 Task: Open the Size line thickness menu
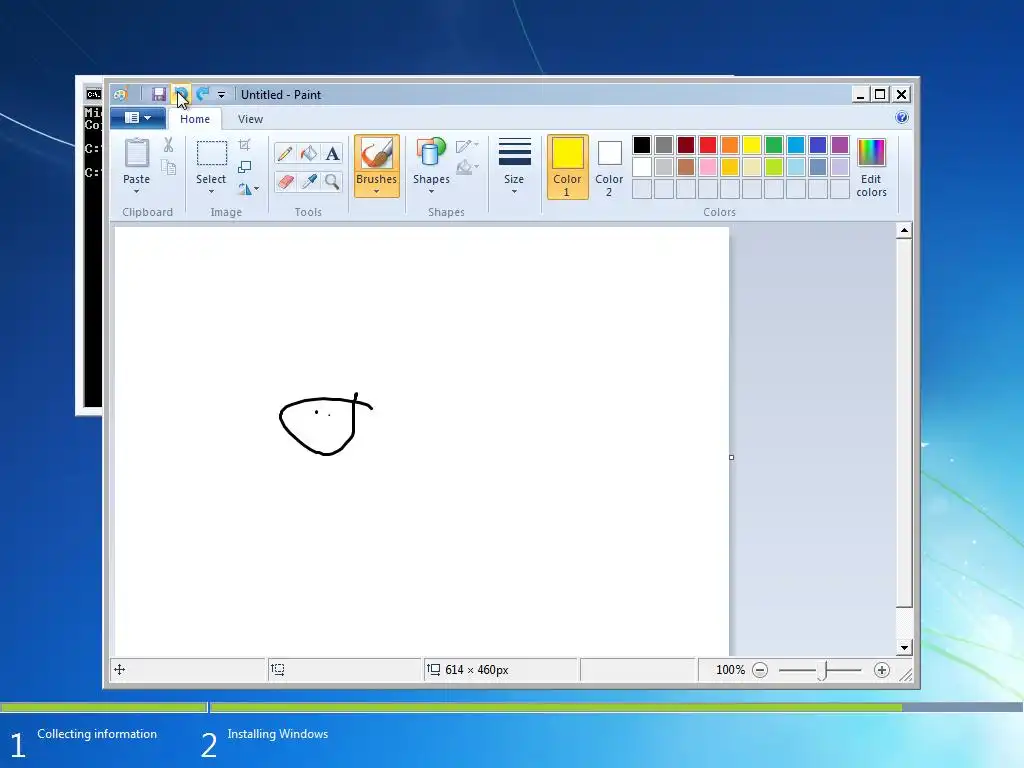(514, 166)
